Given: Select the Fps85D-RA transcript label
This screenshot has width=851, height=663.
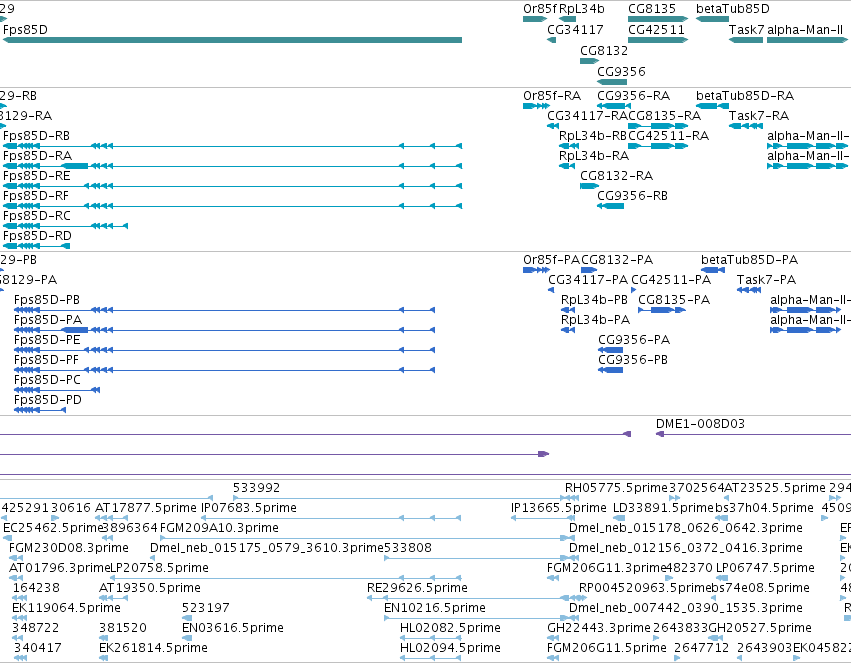Looking at the screenshot, I should point(37,156).
